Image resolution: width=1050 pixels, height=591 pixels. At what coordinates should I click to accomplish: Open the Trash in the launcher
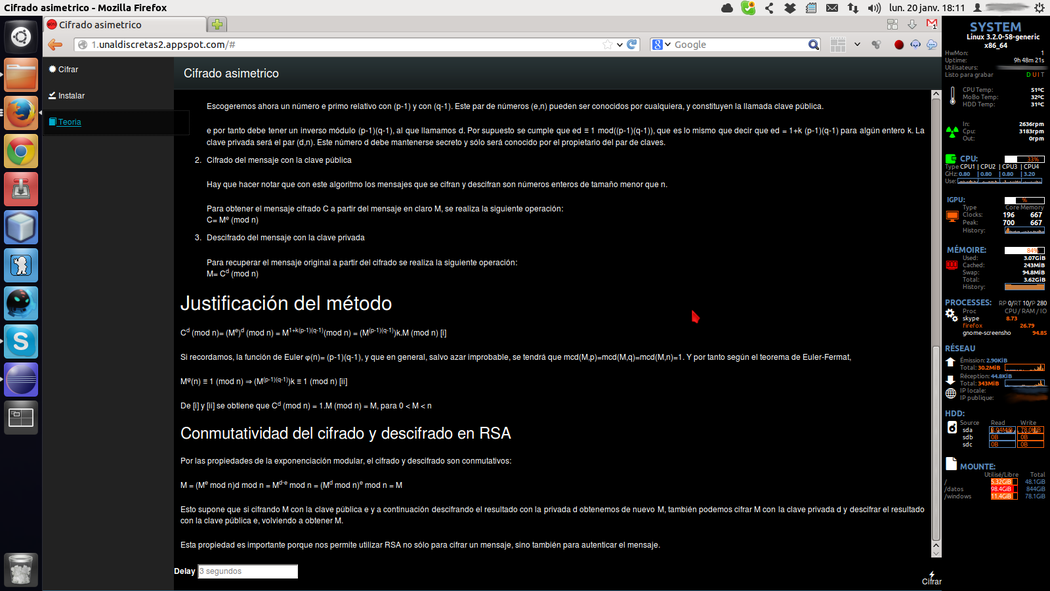pos(21,569)
